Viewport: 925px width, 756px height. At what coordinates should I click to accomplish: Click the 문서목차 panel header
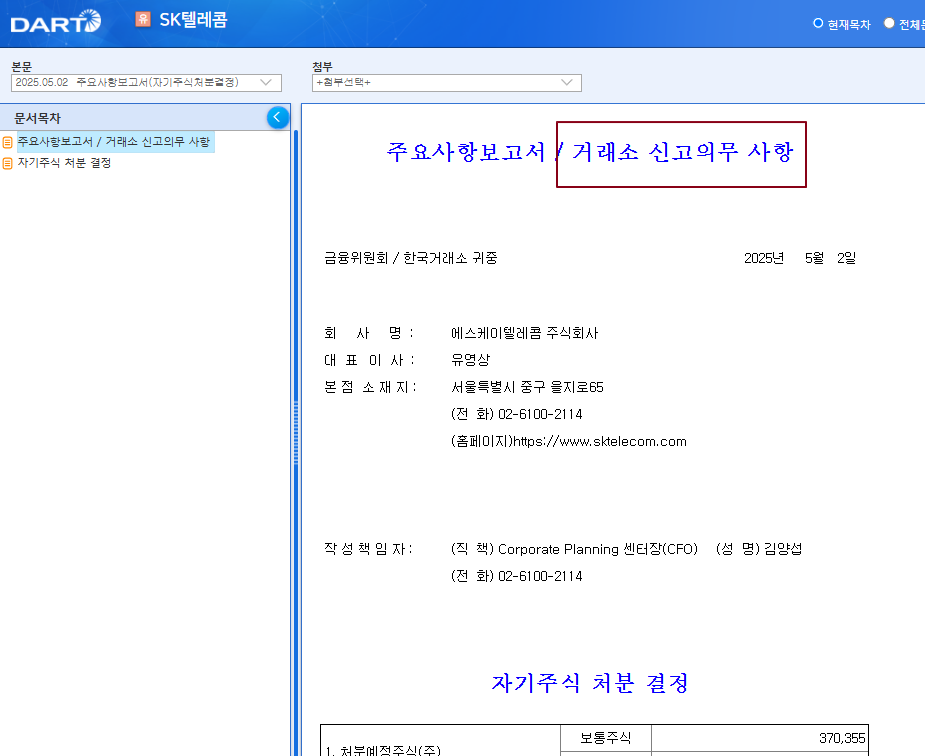pos(39,117)
